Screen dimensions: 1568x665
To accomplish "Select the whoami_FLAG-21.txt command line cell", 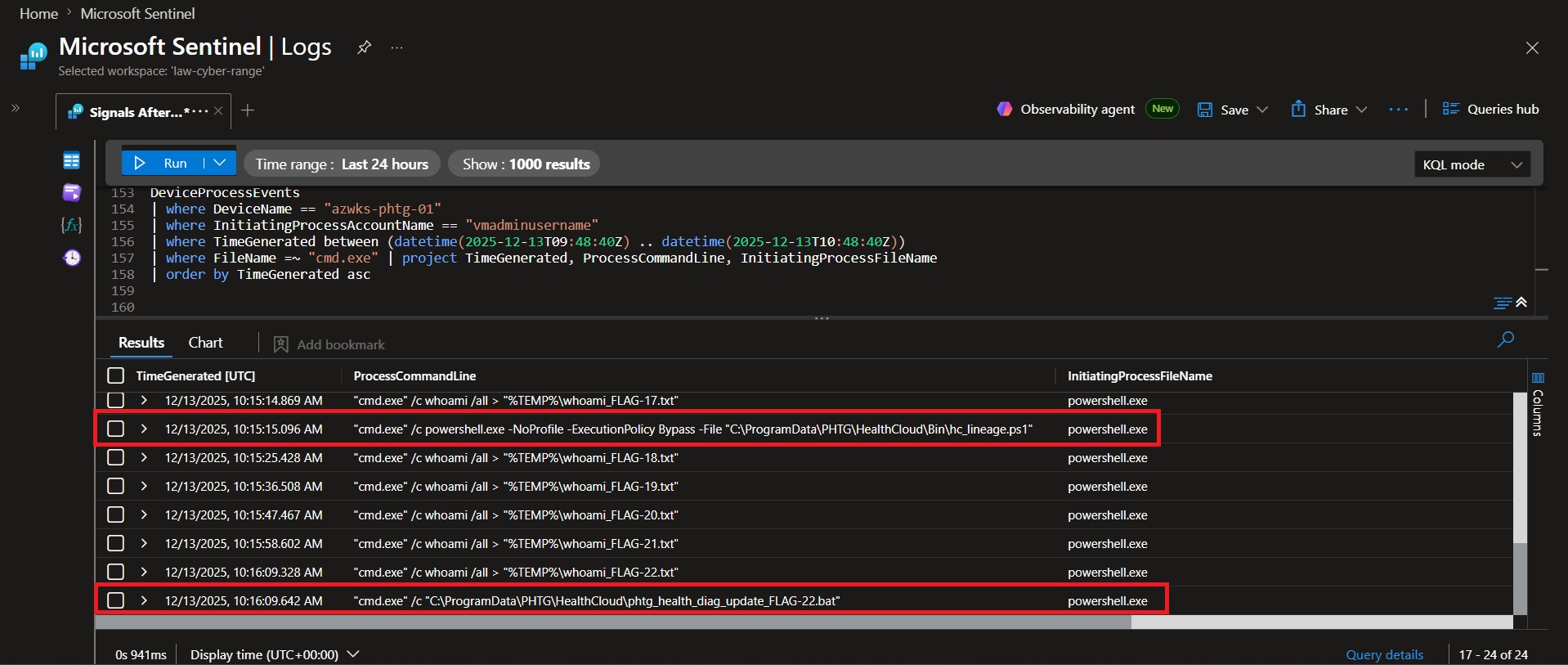I will [x=516, y=543].
